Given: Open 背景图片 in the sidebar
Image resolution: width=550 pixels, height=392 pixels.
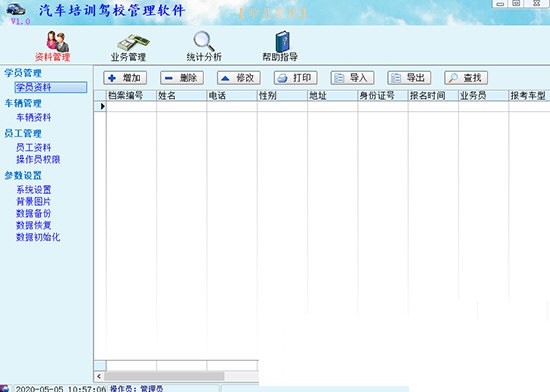Looking at the screenshot, I should [34, 202].
